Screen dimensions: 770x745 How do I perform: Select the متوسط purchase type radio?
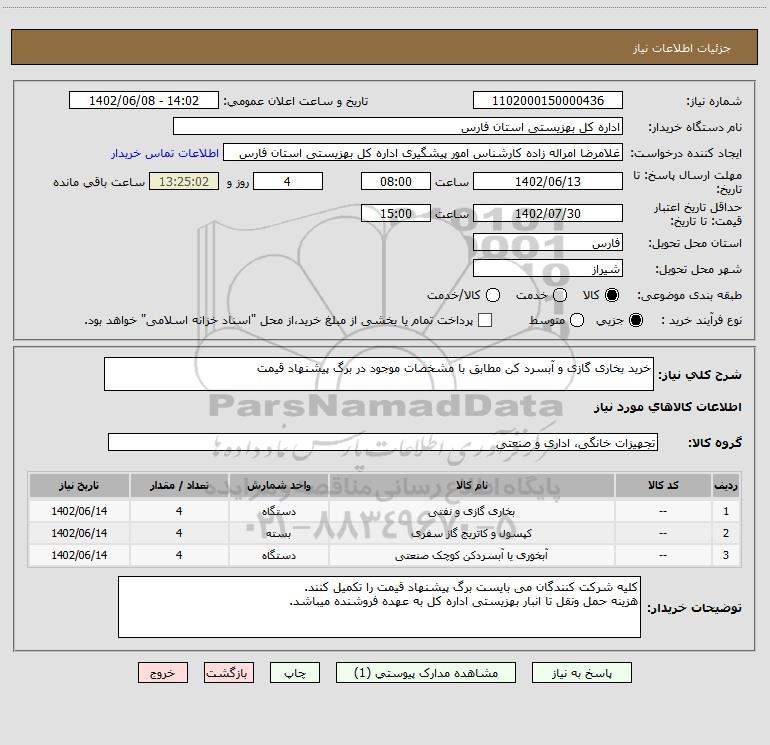click(x=577, y=320)
